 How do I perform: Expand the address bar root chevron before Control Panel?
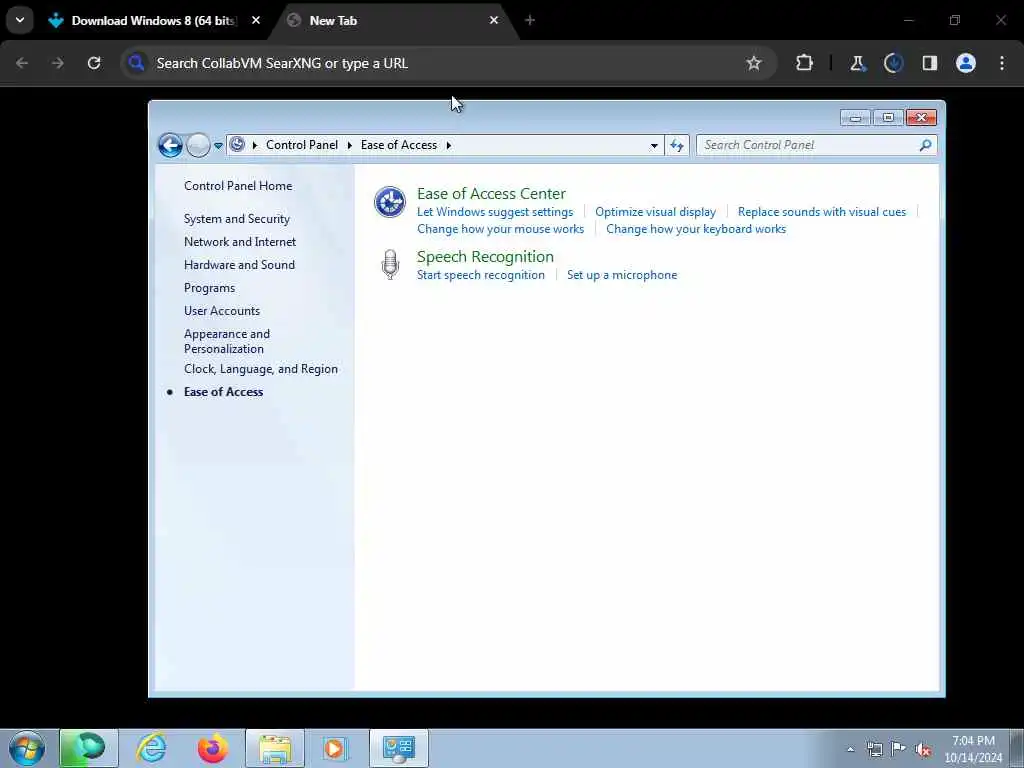tap(255, 145)
